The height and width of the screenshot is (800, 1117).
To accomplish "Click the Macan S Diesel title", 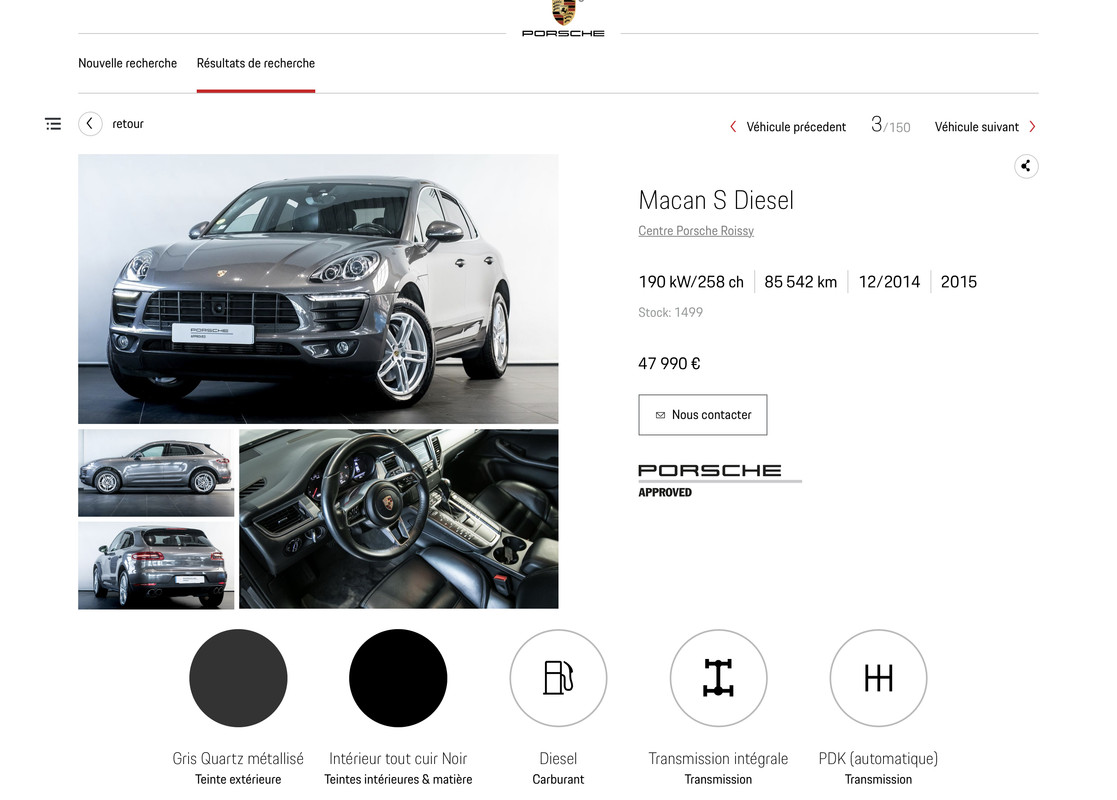I will click(716, 200).
